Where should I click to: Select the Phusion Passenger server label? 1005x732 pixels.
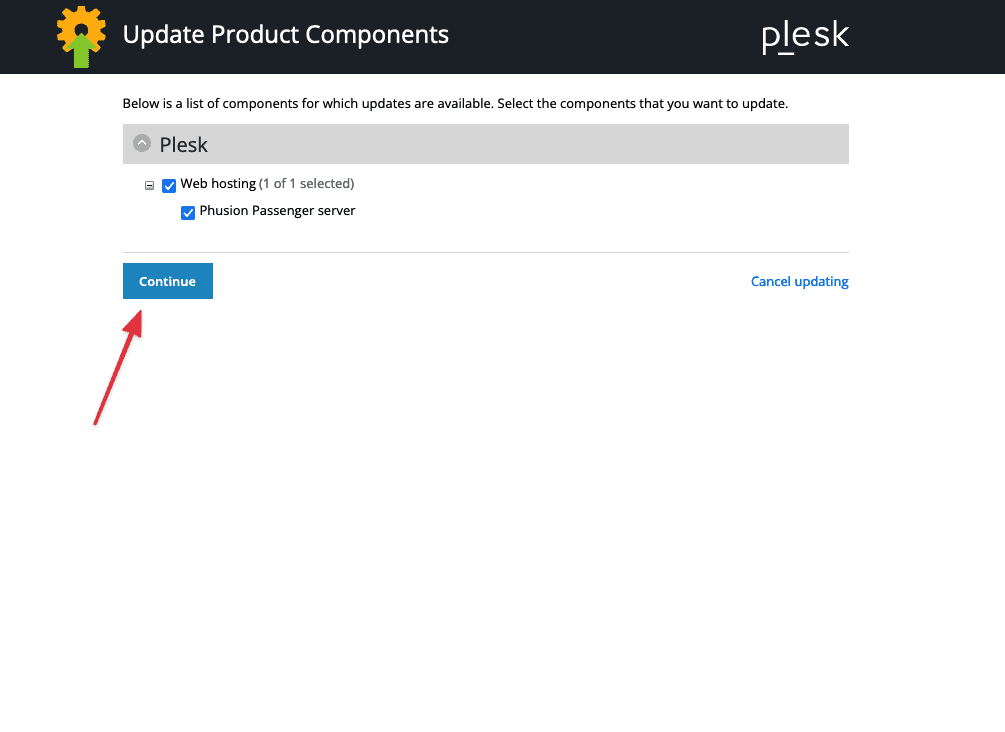(x=277, y=211)
